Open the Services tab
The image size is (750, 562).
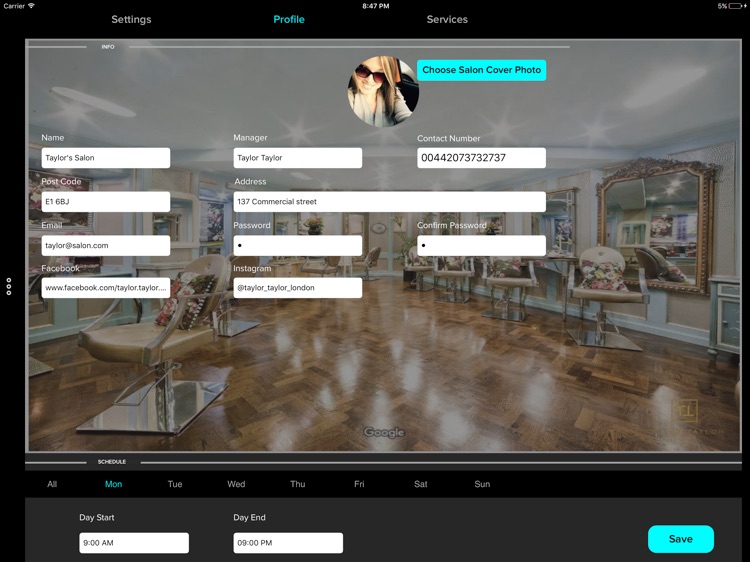[447, 20]
